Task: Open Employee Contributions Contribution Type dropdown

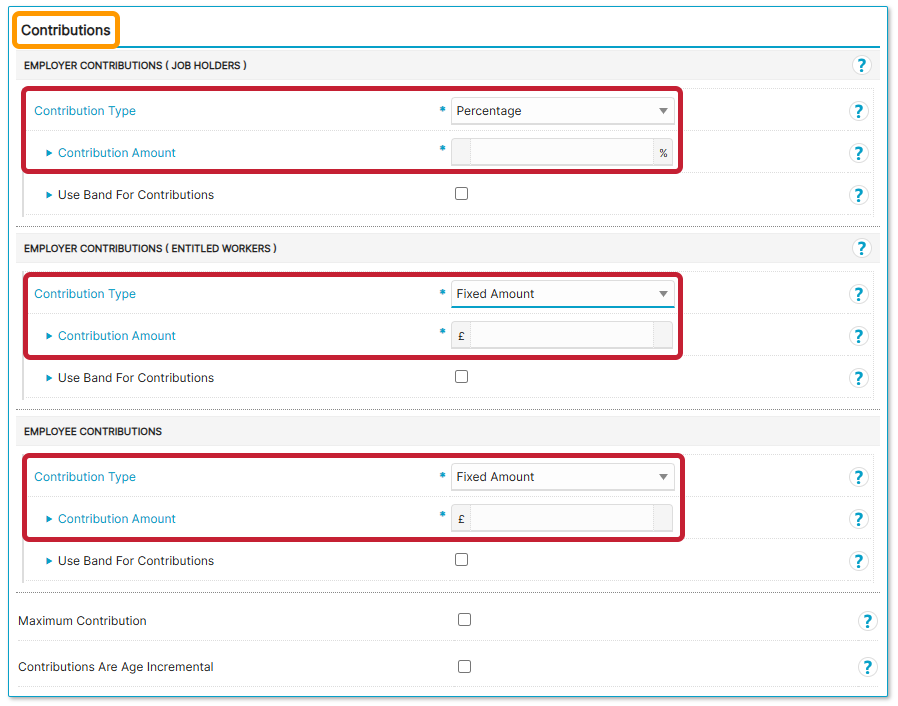Action: (562, 477)
